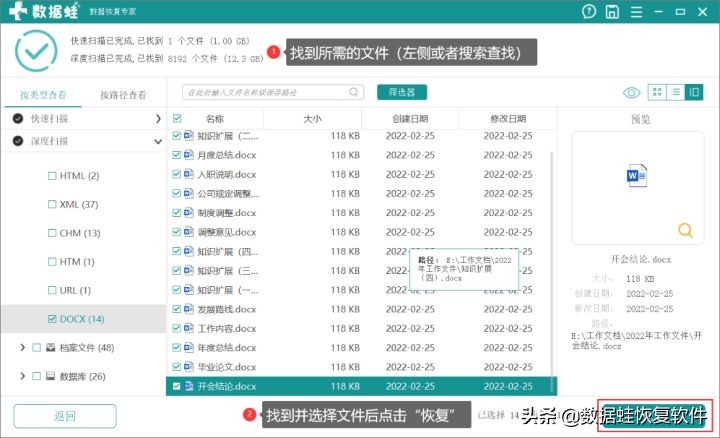Check the CHM (13) checkbox

(x=52, y=233)
